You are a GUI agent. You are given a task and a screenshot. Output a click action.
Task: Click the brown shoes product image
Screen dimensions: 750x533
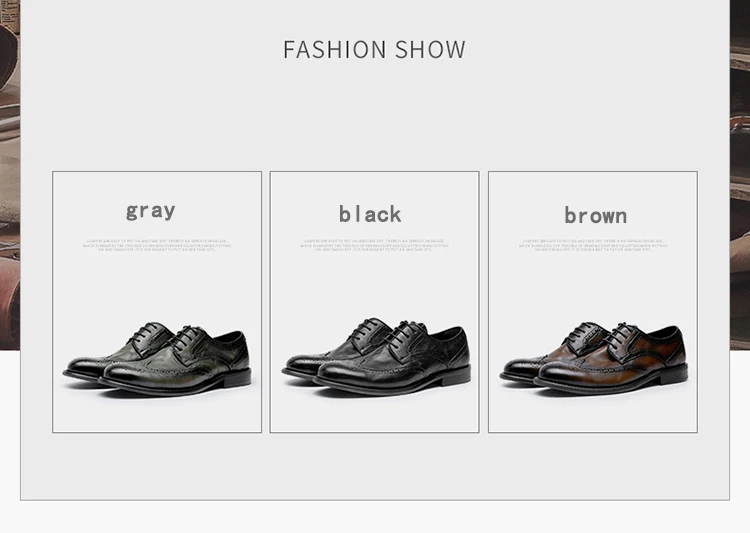tap(594, 357)
